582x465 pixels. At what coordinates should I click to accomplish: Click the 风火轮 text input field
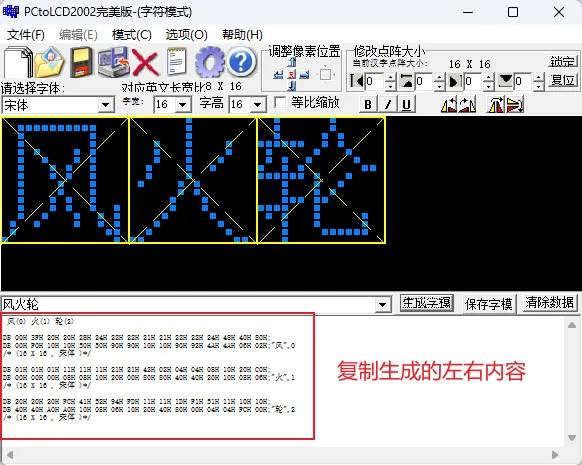pos(189,305)
